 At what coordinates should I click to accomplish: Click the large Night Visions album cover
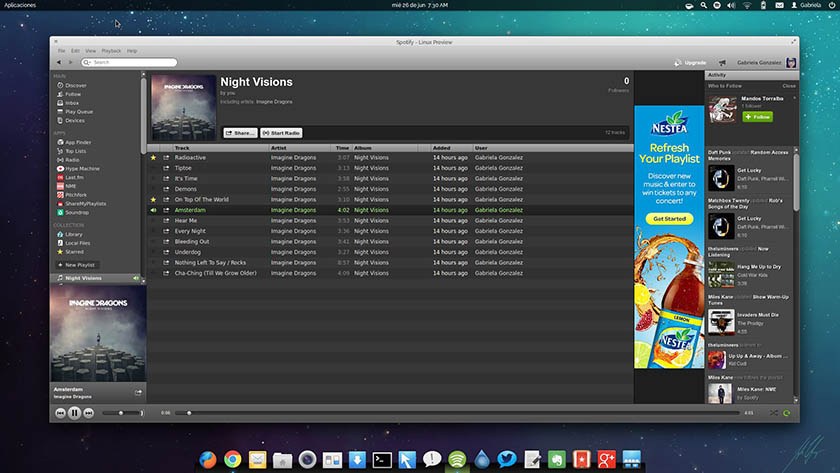(x=98, y=333)
